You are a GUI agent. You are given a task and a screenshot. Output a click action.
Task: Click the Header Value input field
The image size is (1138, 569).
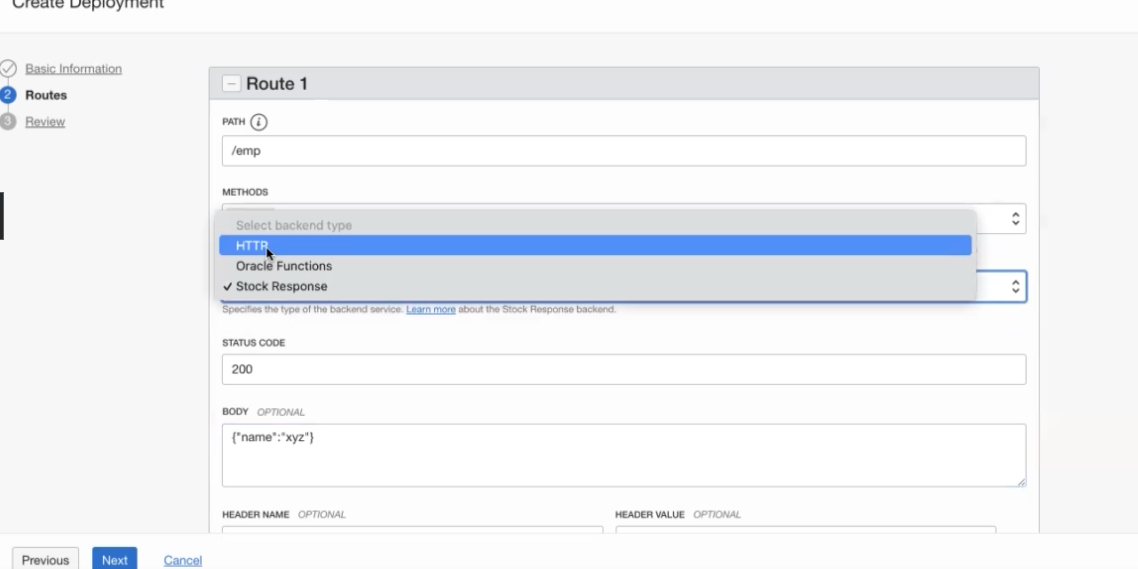click(x=805, y=532)
